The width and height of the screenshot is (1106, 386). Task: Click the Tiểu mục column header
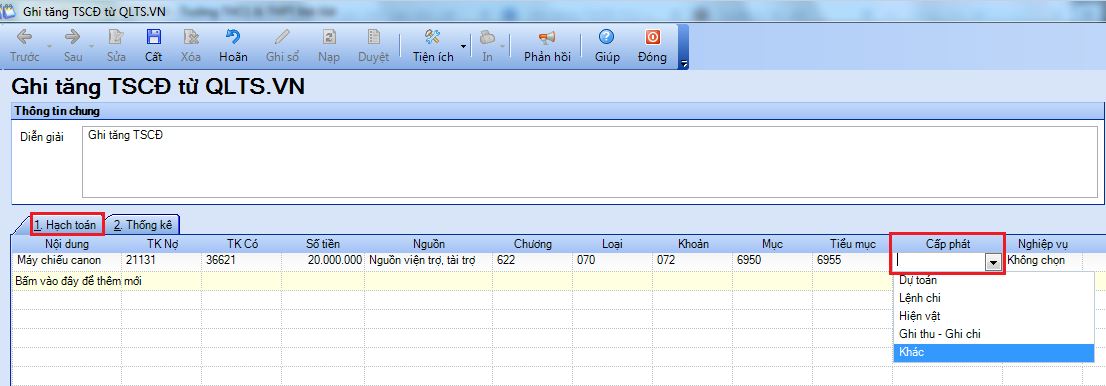[852, 244]
